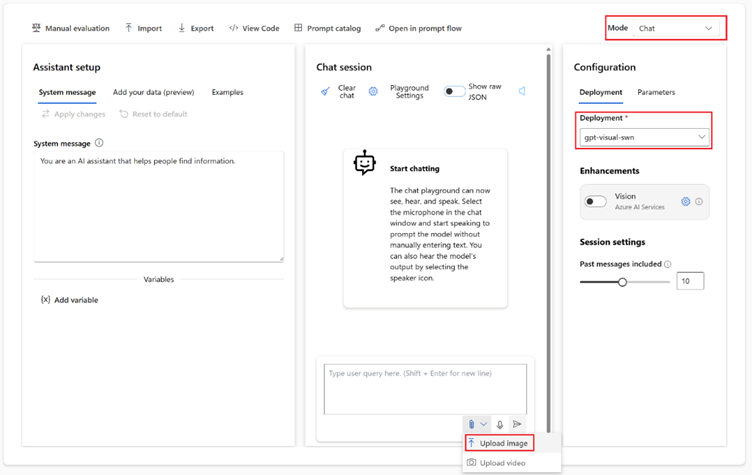
Task: Open the Mode dropdown set to Chat
Action: coord(675,28)
